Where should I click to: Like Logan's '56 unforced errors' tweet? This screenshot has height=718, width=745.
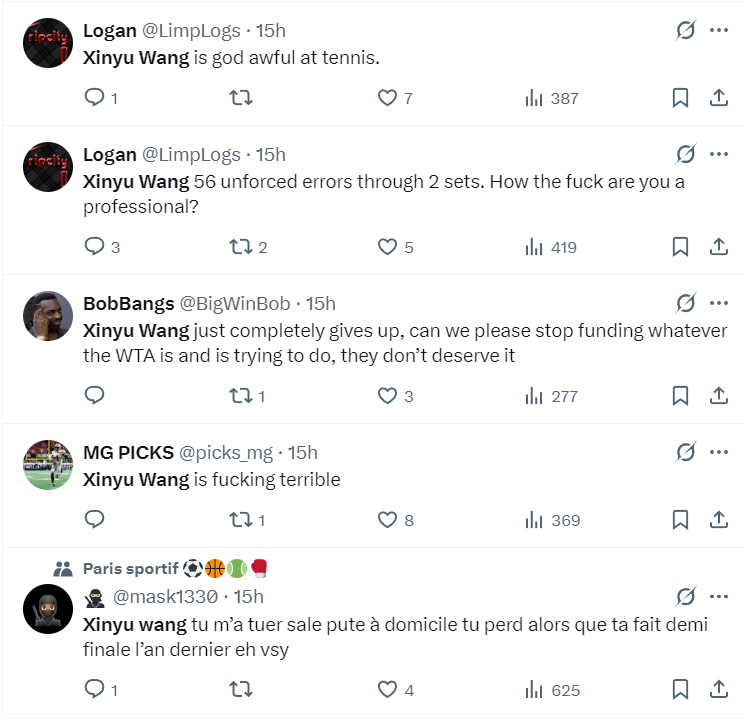click(387, 247)
